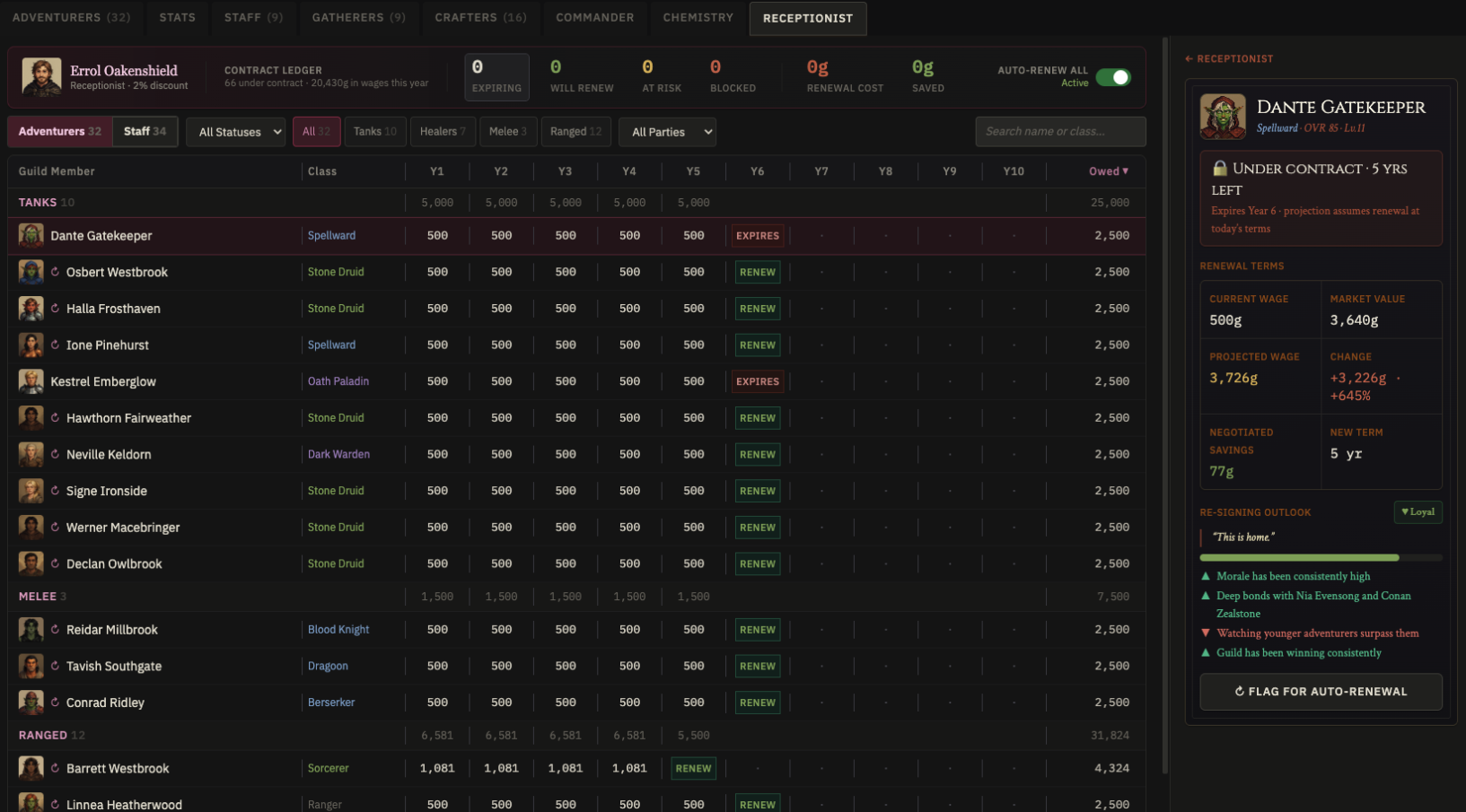Open the Chemistry tab
The width and height of the screenshot is (1466, 812).
click(x=698, y=18)
